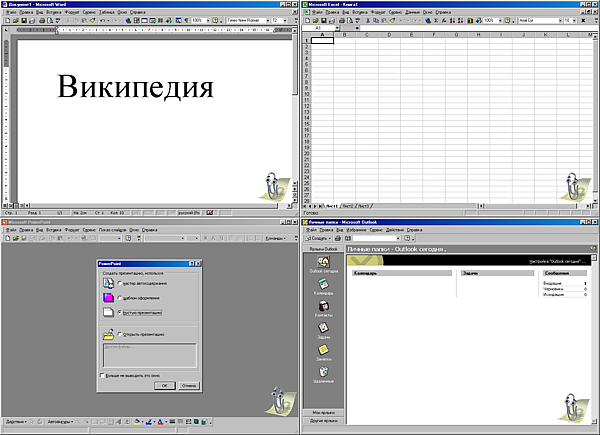This screenshot has height=435, width=600.
Task: Select the AutoContent Wizard radio option
Action: pyautogui.click(x=119, y=283)
